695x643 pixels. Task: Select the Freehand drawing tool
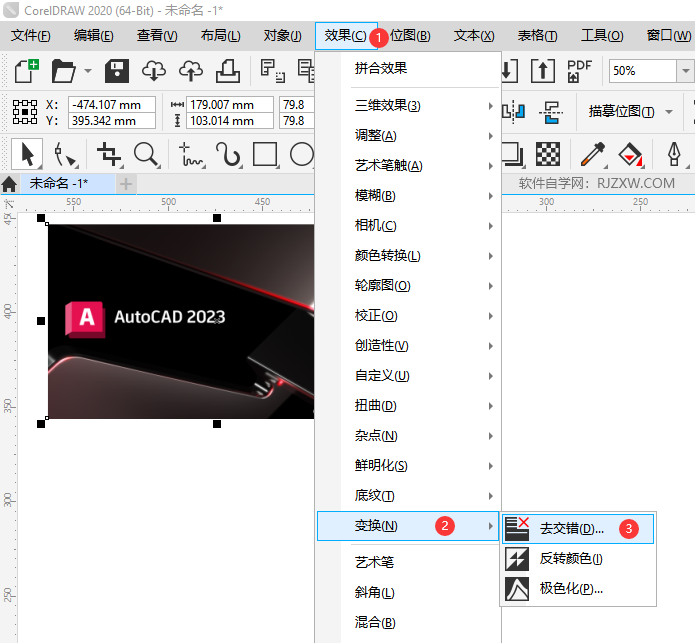191,155
